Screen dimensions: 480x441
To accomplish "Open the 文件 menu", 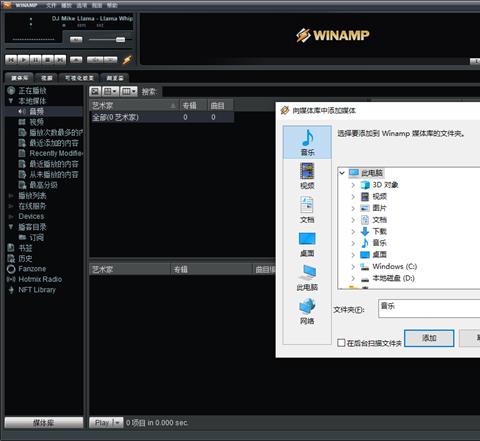I will point(51,5).
